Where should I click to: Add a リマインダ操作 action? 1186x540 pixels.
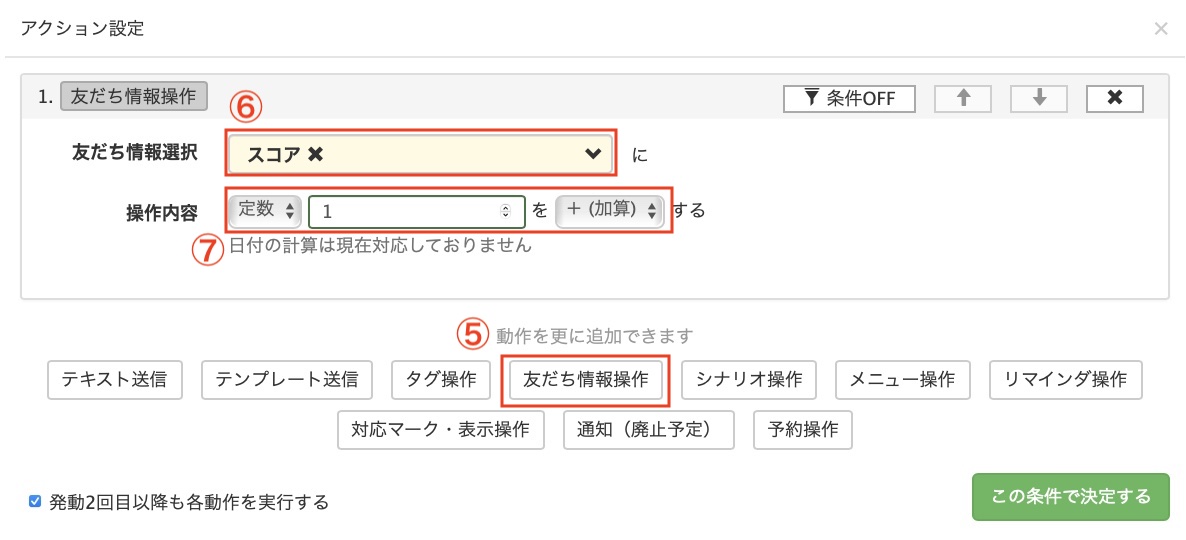tap(1066, 380)
